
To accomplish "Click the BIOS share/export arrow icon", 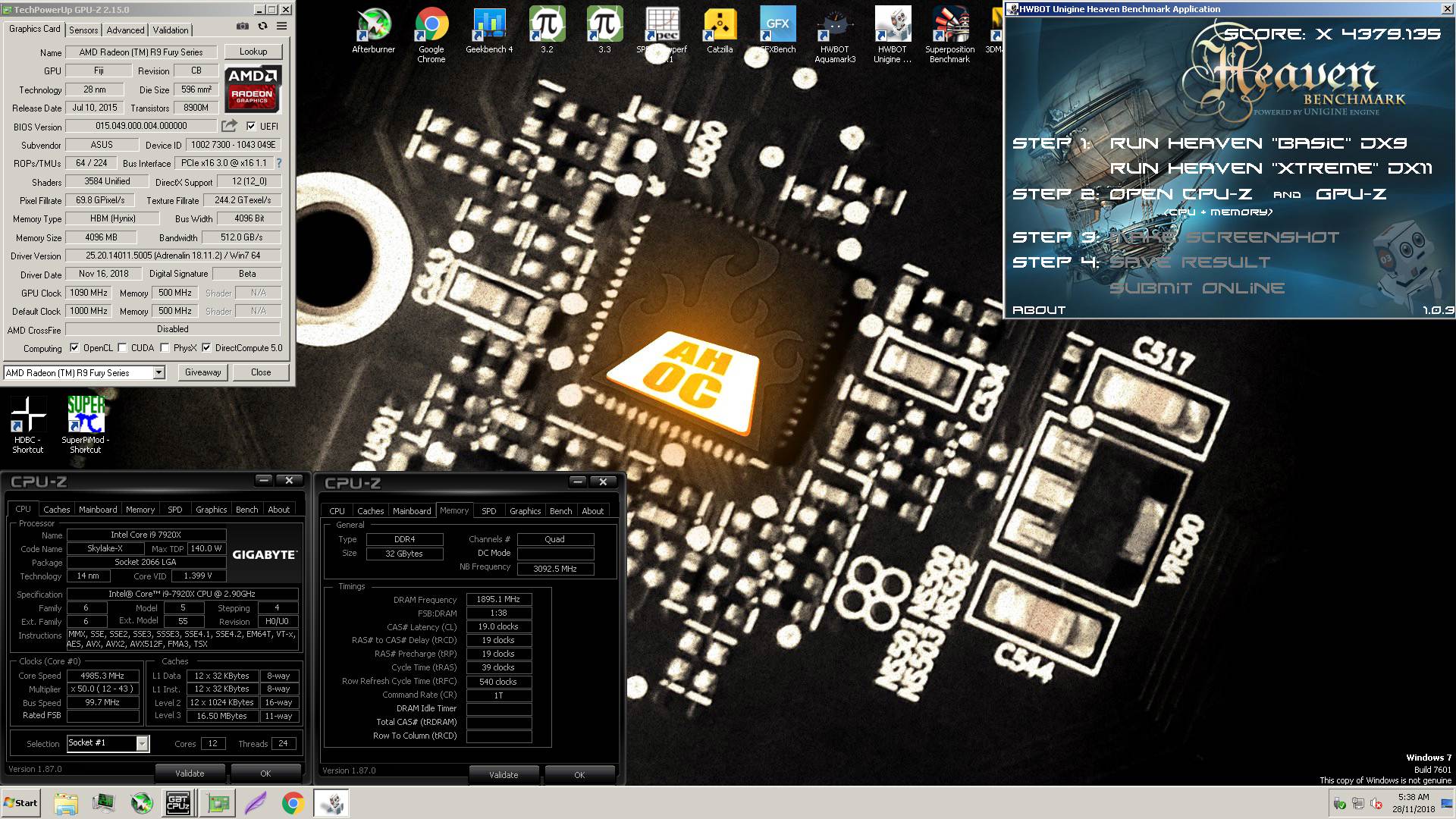I will (x=229, y=126).
